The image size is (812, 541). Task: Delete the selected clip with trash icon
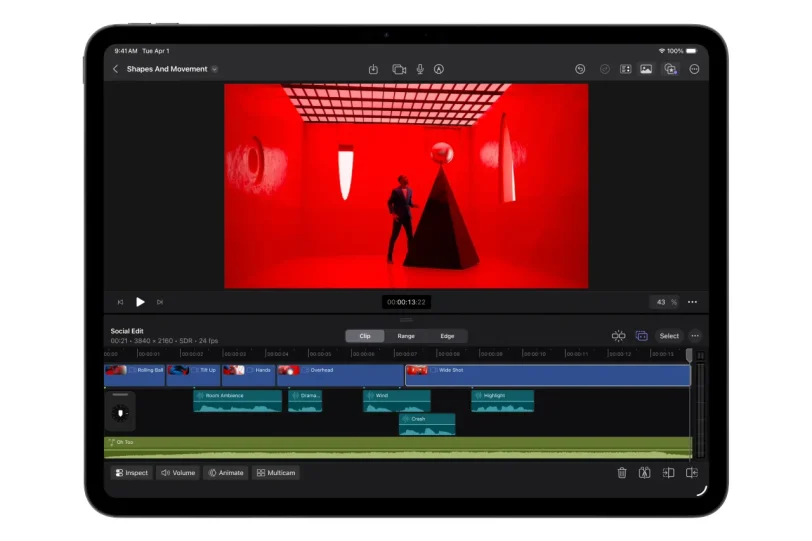click(622, 473)
